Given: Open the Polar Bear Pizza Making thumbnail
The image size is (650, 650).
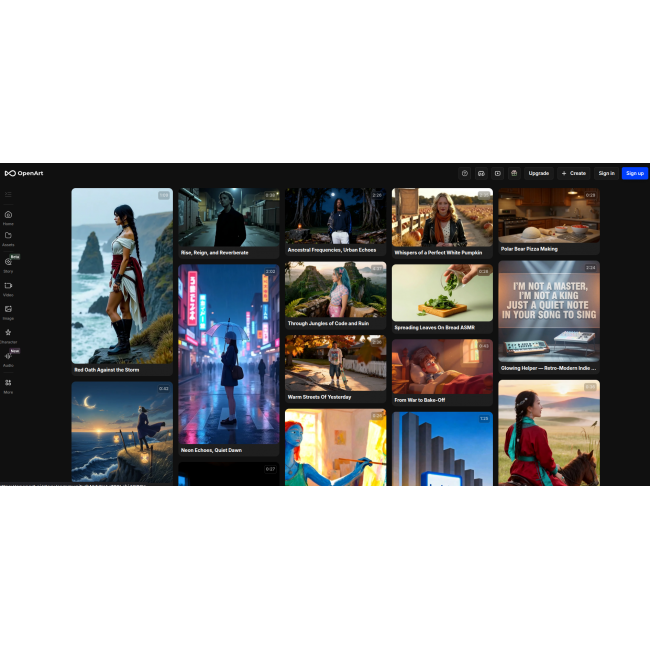Looking at the screenshot, I should (549, 215).
